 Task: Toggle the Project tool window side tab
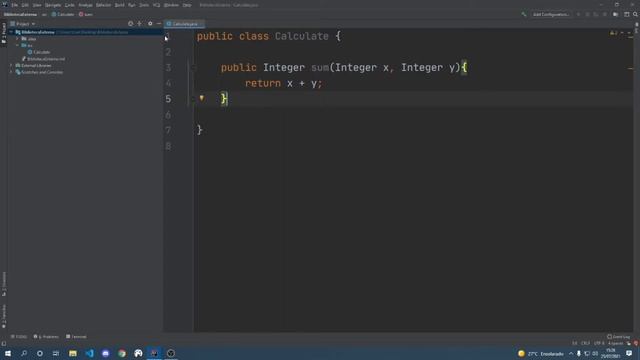coord(4,33)
